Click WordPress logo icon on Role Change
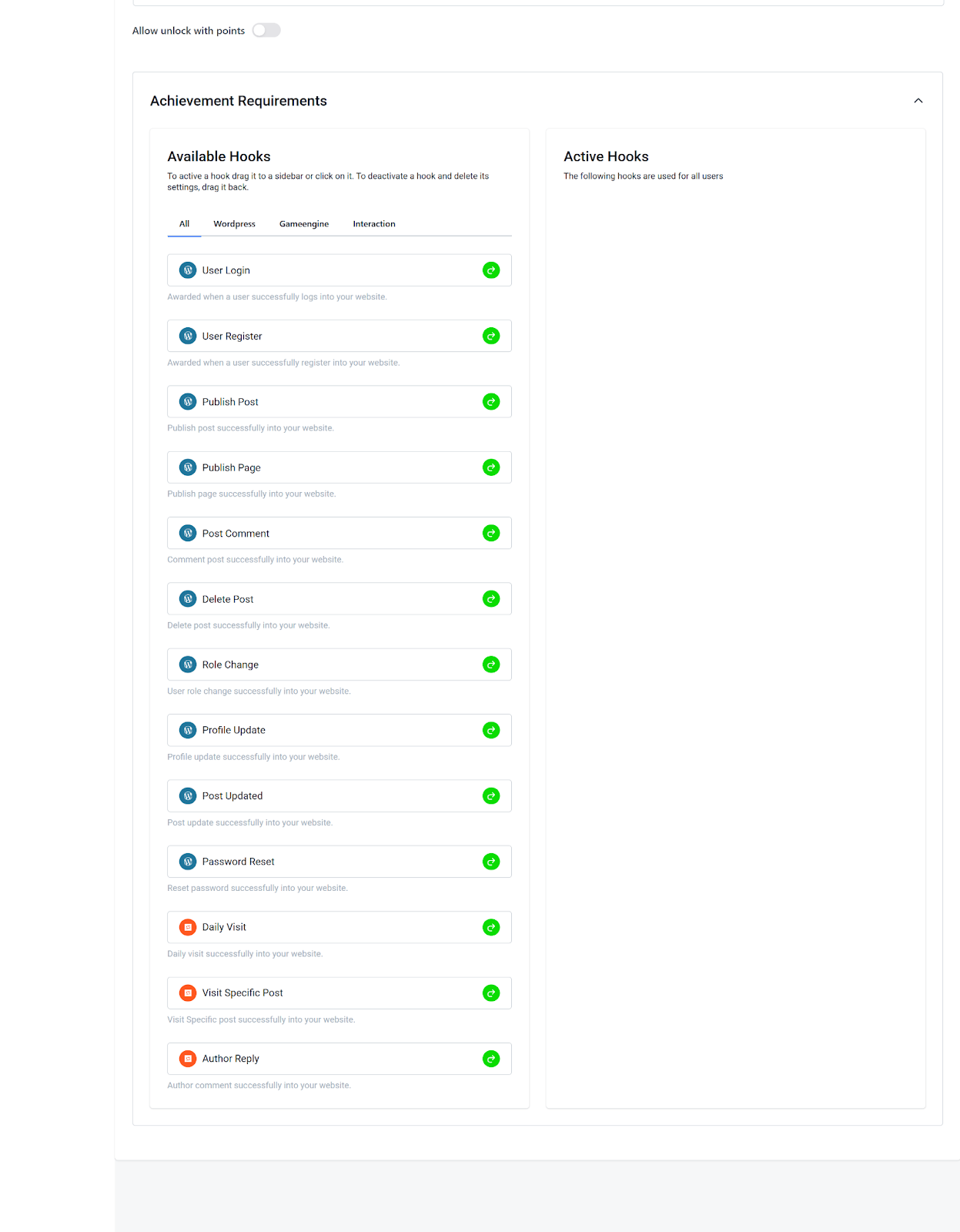 [x=188, y=665]
